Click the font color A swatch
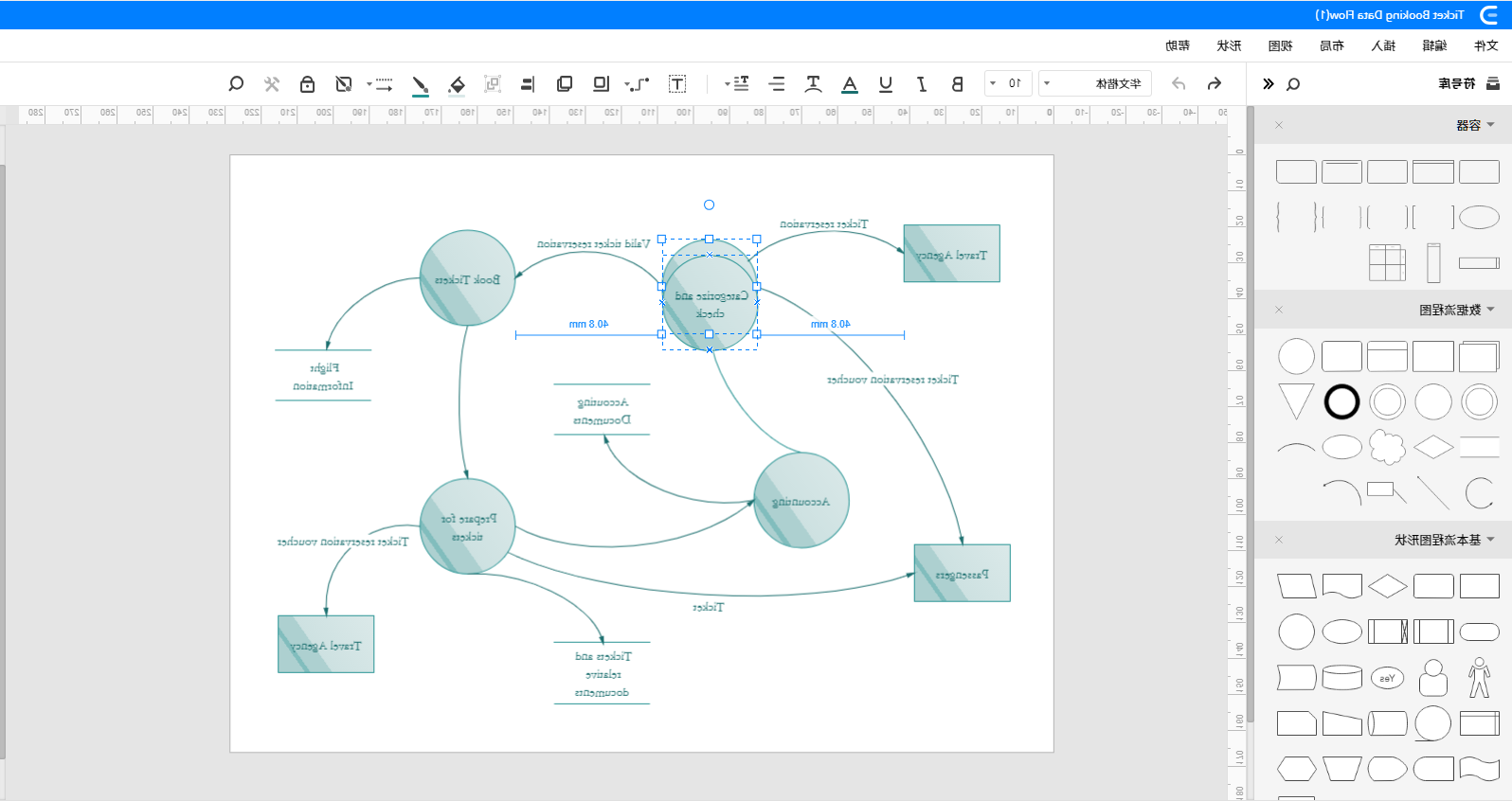 850,84
